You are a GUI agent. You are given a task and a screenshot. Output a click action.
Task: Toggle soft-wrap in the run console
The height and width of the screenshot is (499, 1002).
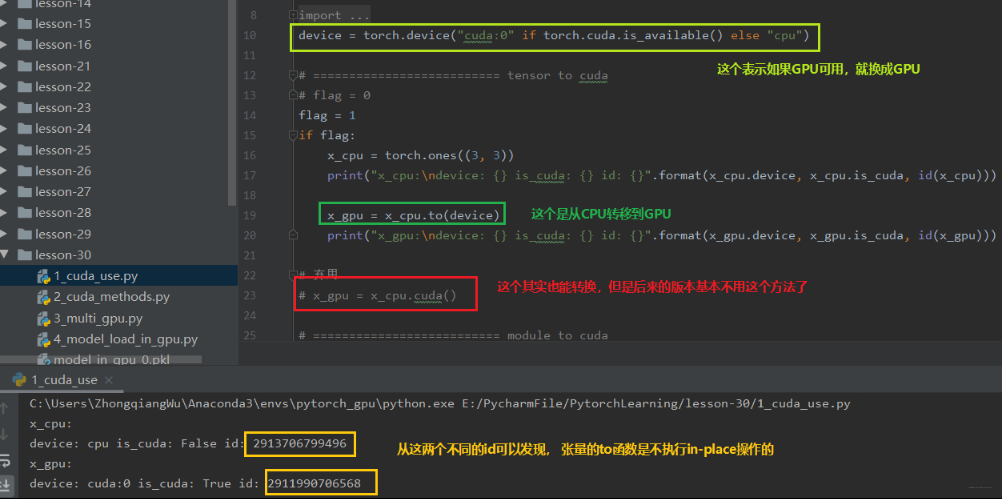point(4,459)
